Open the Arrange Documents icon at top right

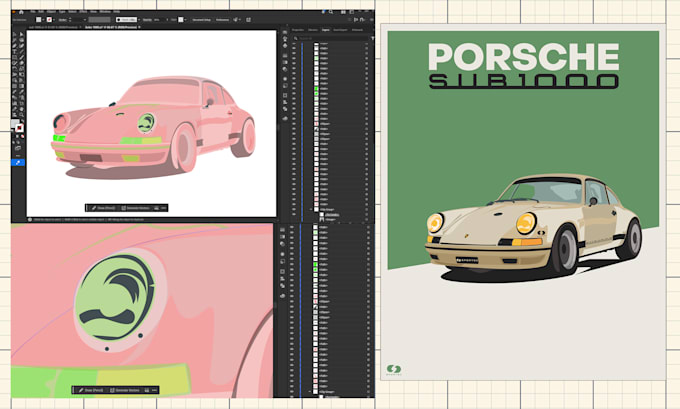tap(343, 12)
